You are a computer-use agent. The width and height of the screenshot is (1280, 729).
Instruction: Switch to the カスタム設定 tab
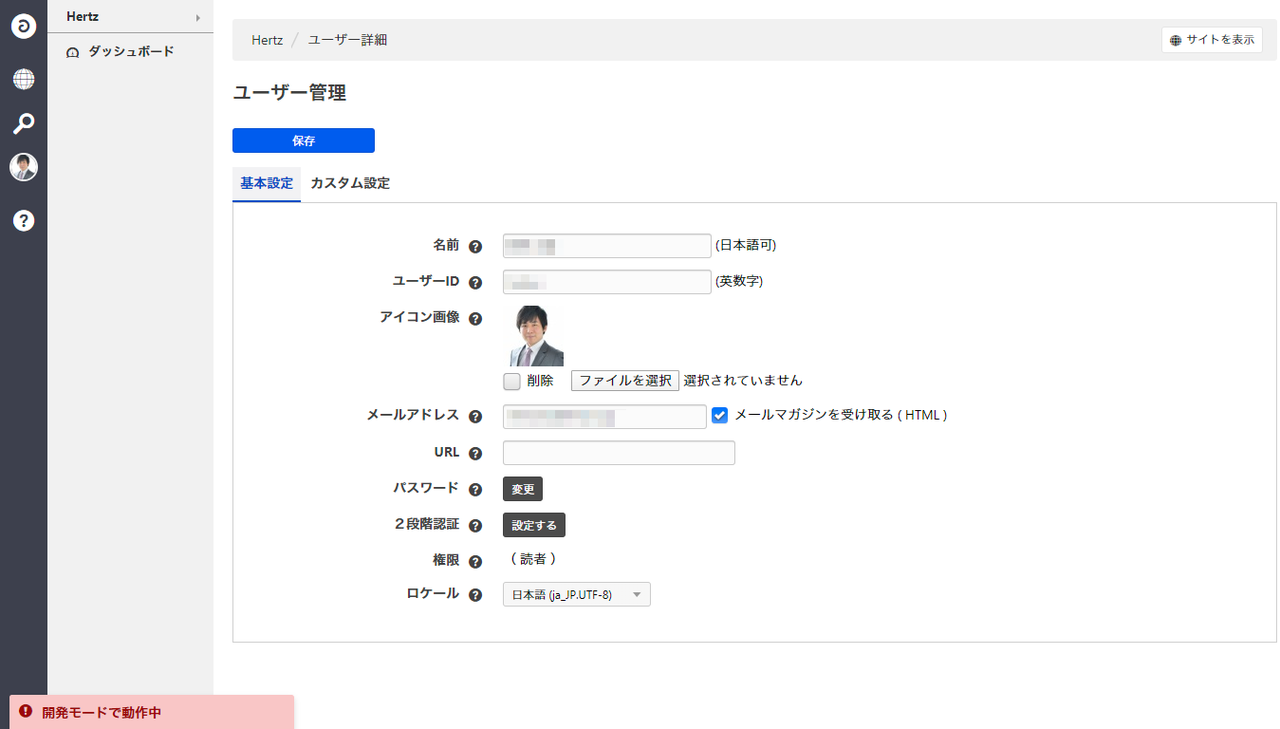[350, 184]
